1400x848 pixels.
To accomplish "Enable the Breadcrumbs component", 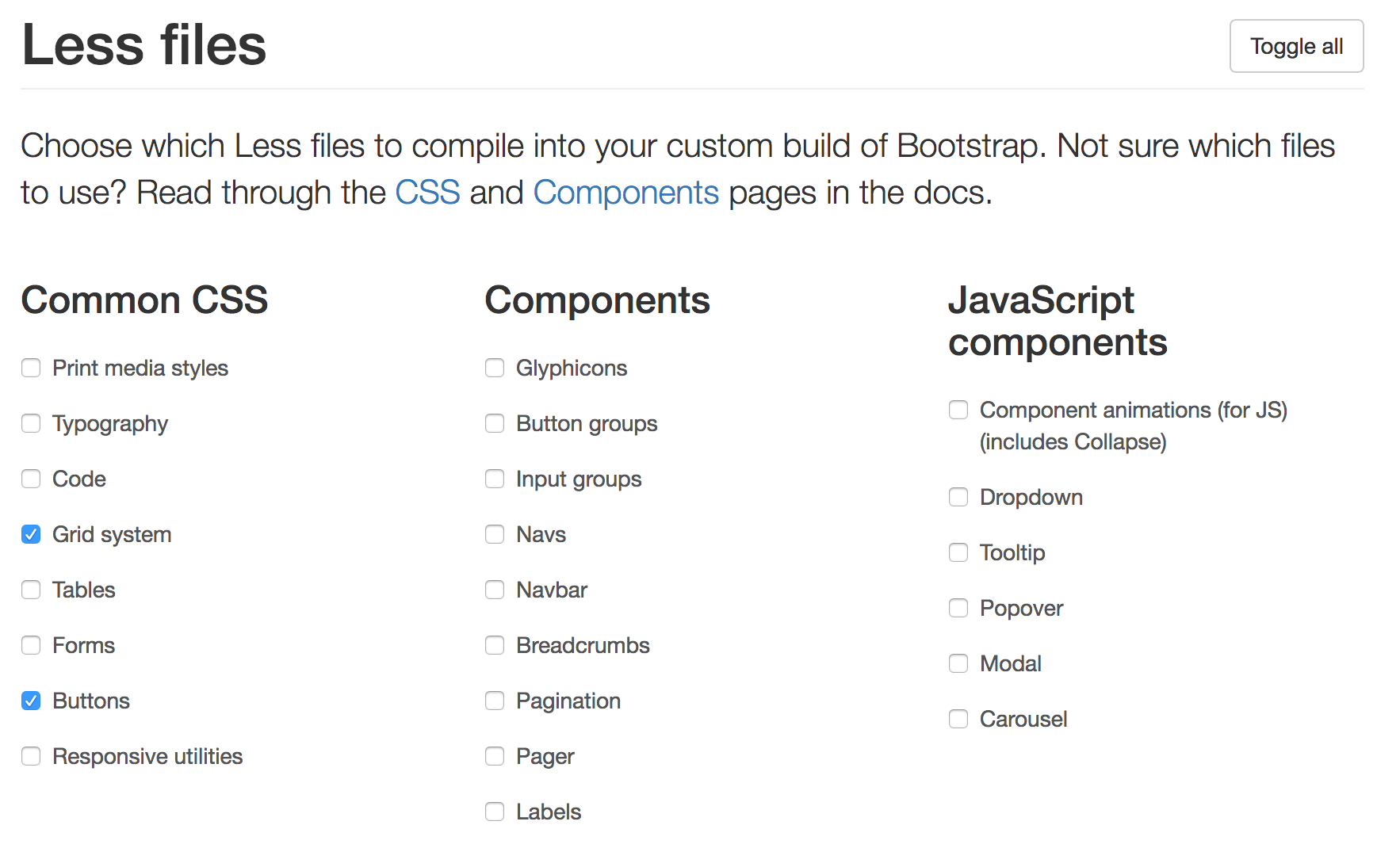I will pyautogui.click(x=494, y=645).
